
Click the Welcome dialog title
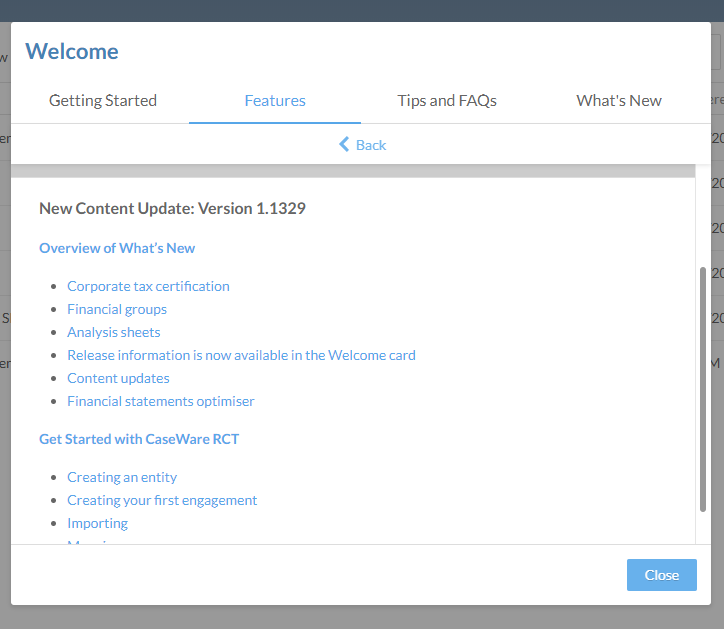click(x=72, y=52)
